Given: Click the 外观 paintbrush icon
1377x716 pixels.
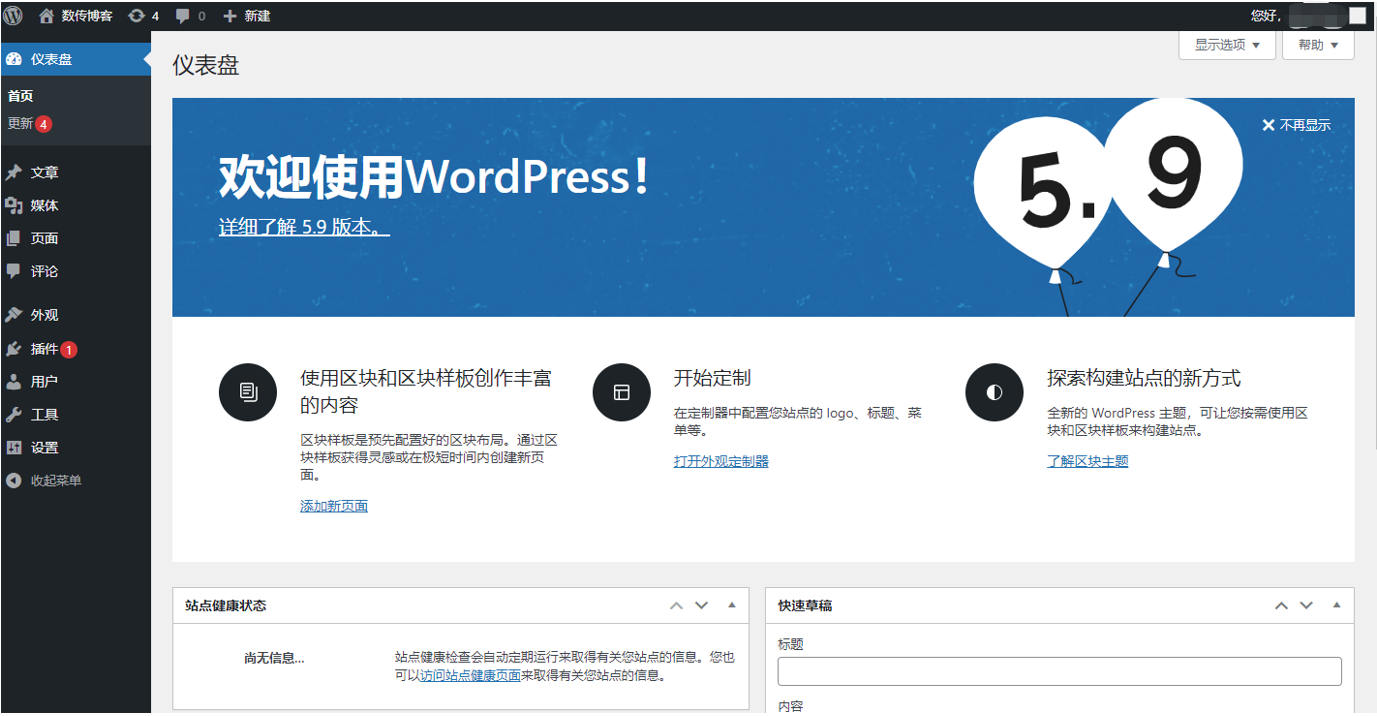Looking at the screenshot, I should click(x=14, y=315).
